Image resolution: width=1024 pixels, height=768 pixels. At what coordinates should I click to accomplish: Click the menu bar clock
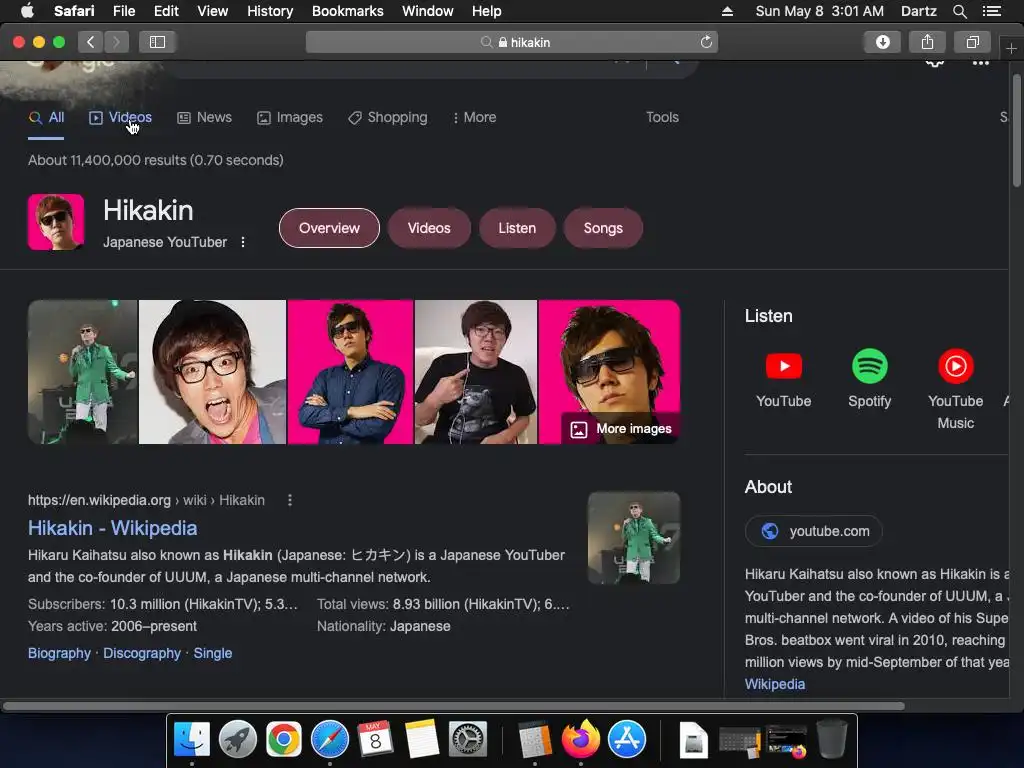click(820, 11)
